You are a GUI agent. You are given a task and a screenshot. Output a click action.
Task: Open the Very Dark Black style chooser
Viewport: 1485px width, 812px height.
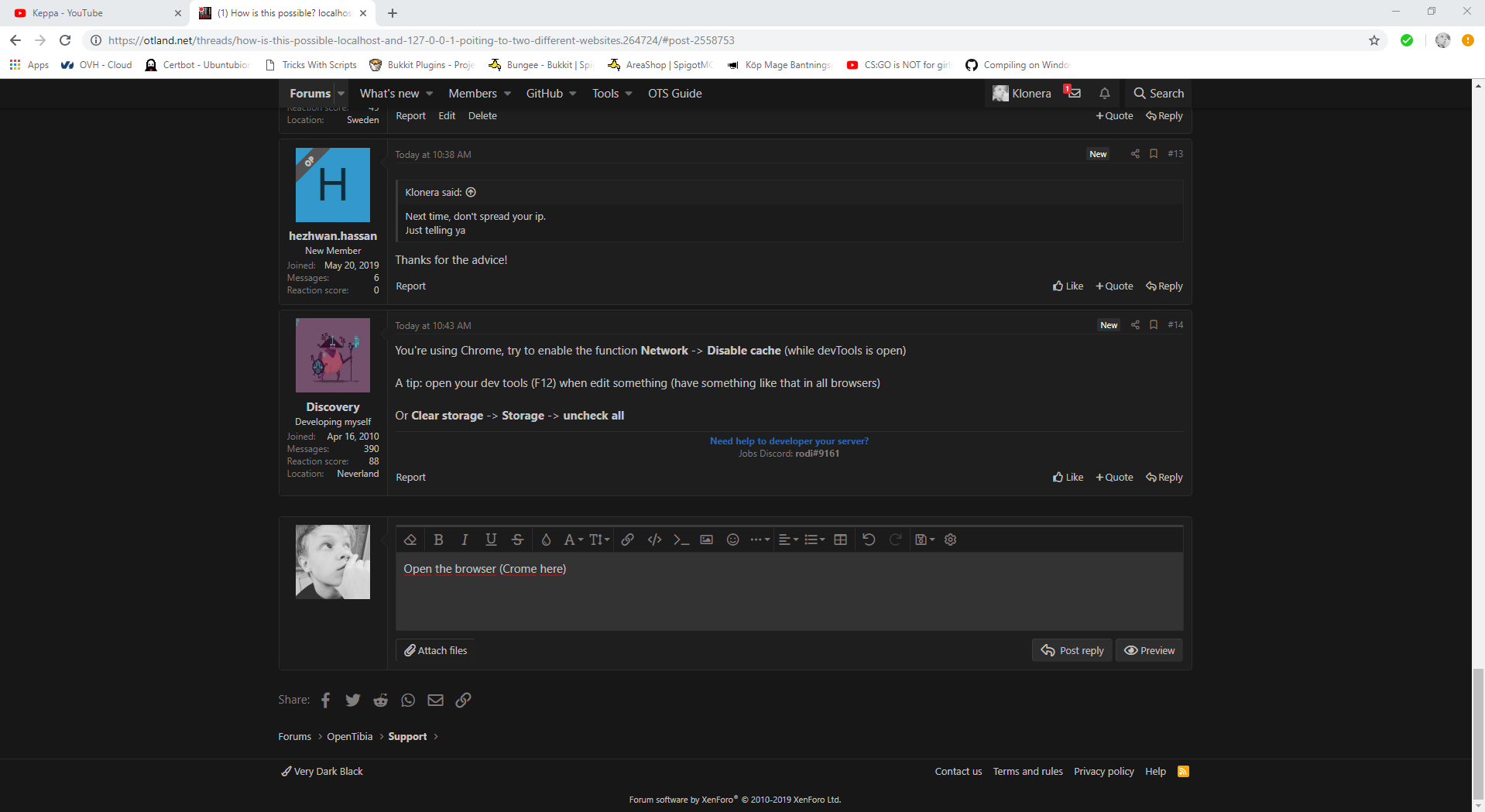(322, 772)
